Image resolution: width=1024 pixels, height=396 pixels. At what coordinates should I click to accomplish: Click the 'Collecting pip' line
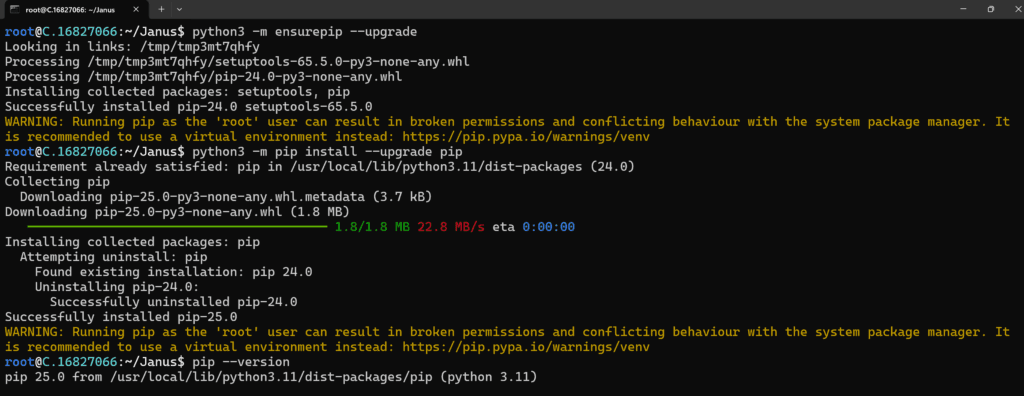pos(57,182)
